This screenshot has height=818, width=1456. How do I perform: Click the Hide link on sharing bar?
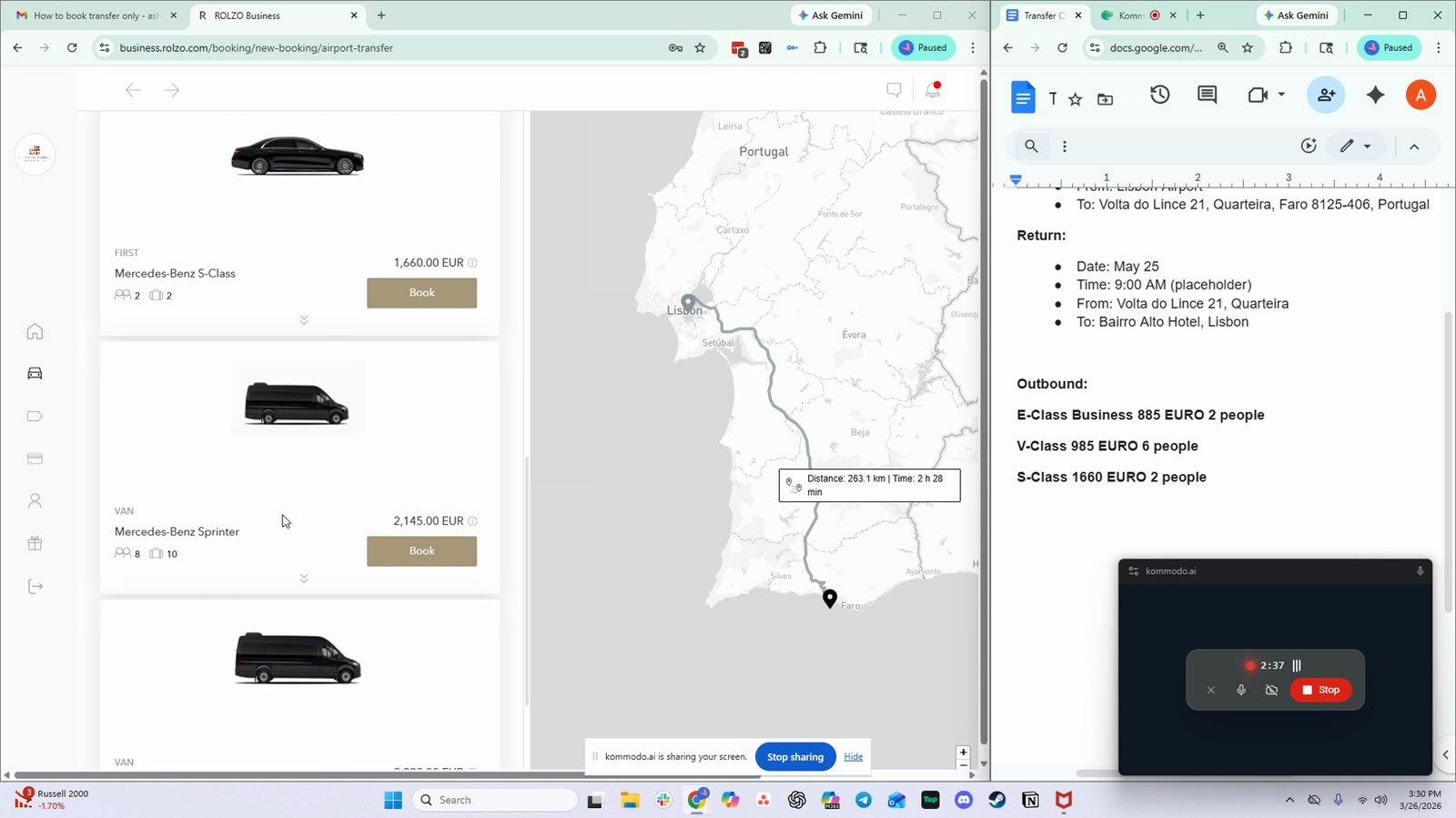point(853,757)
